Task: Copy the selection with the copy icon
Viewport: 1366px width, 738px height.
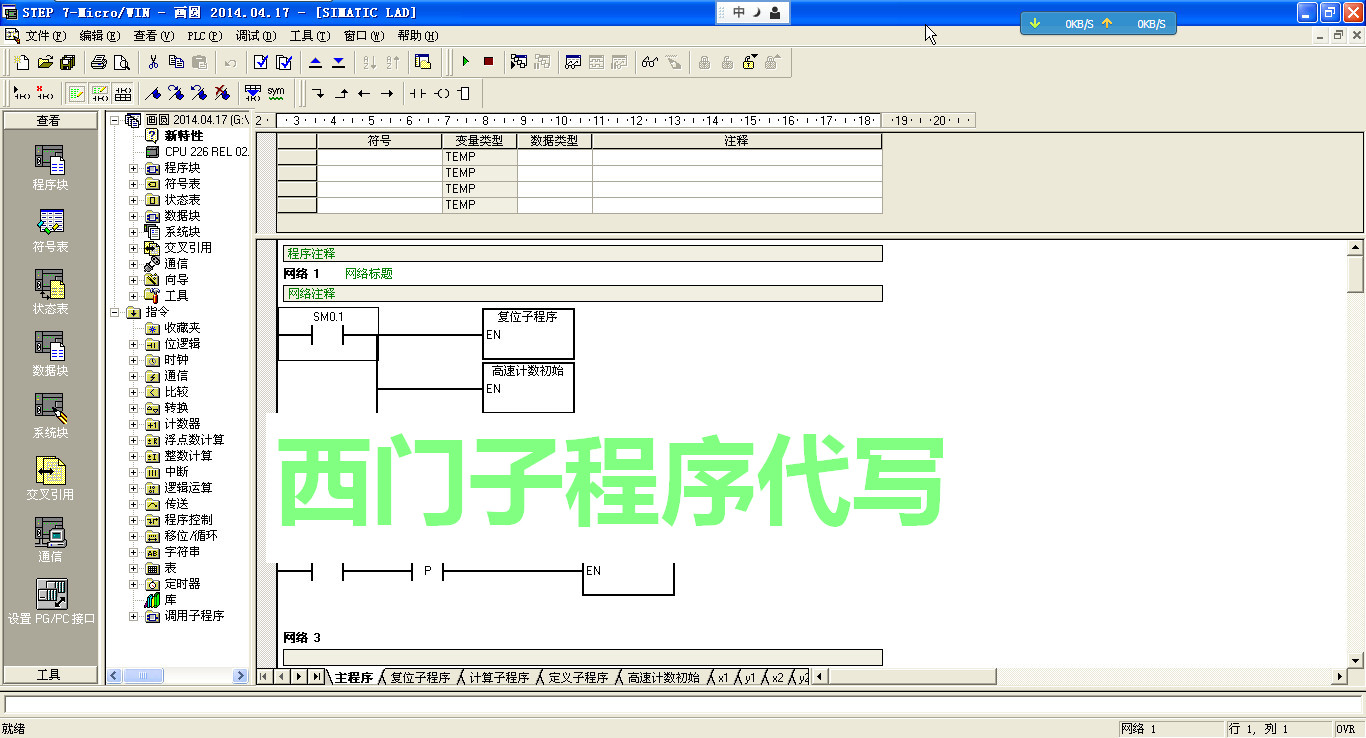Action: pos(176,62)
